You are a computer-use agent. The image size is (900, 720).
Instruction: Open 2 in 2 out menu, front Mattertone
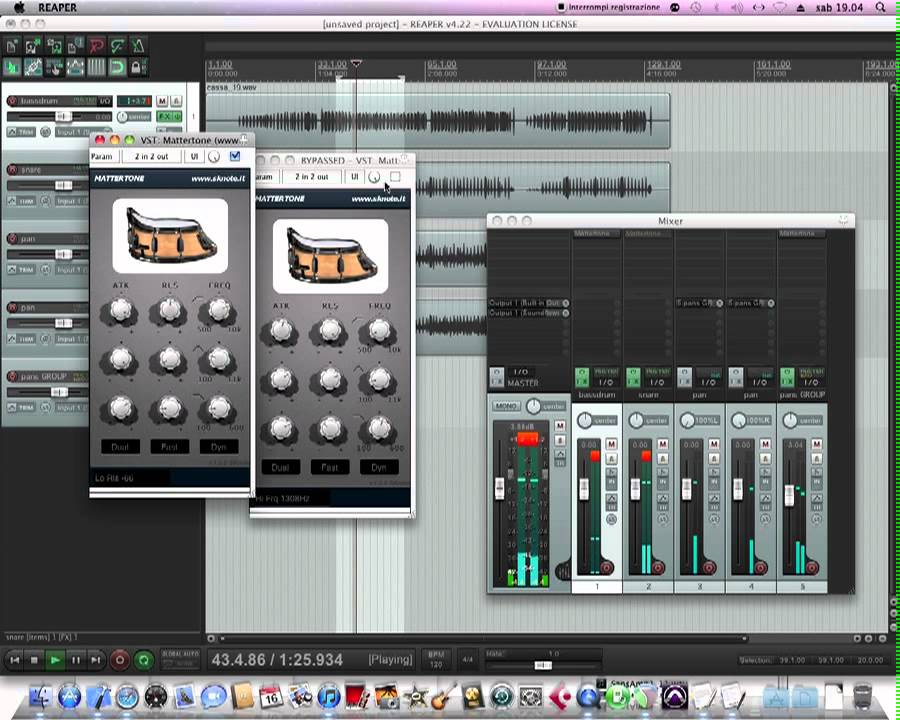(152, 156)
